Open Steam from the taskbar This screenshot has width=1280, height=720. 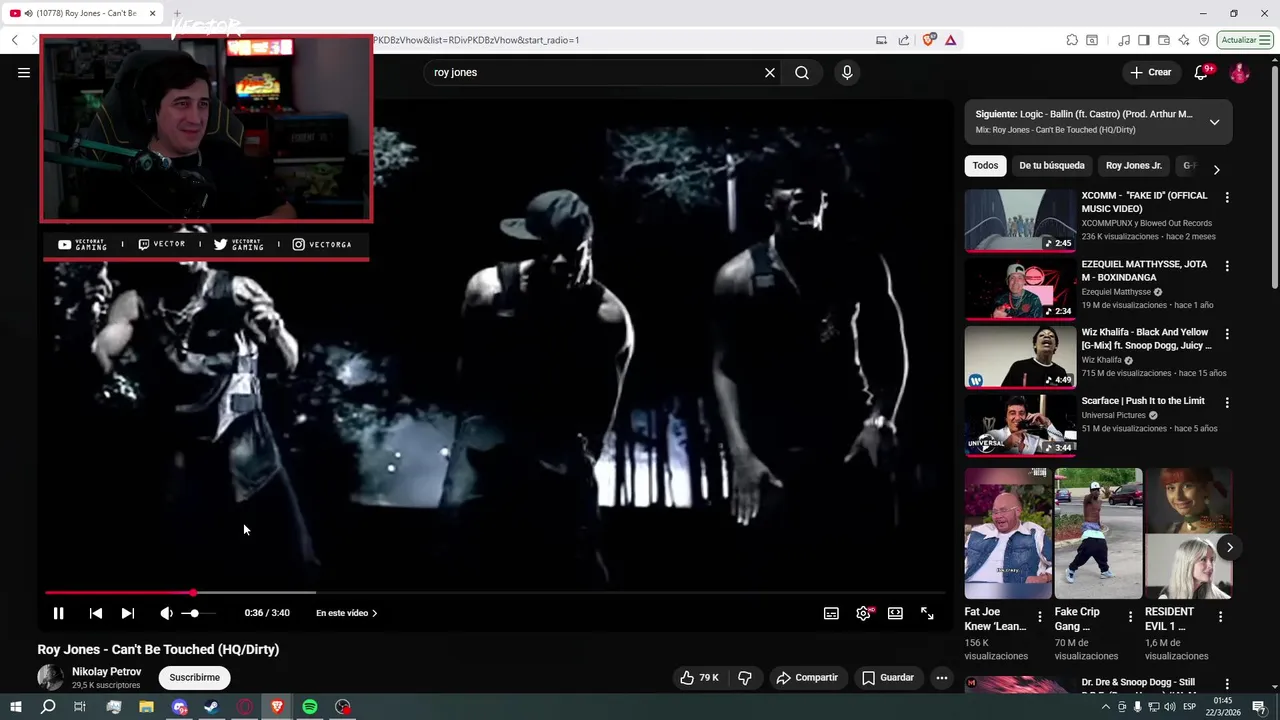click(212, 707)
